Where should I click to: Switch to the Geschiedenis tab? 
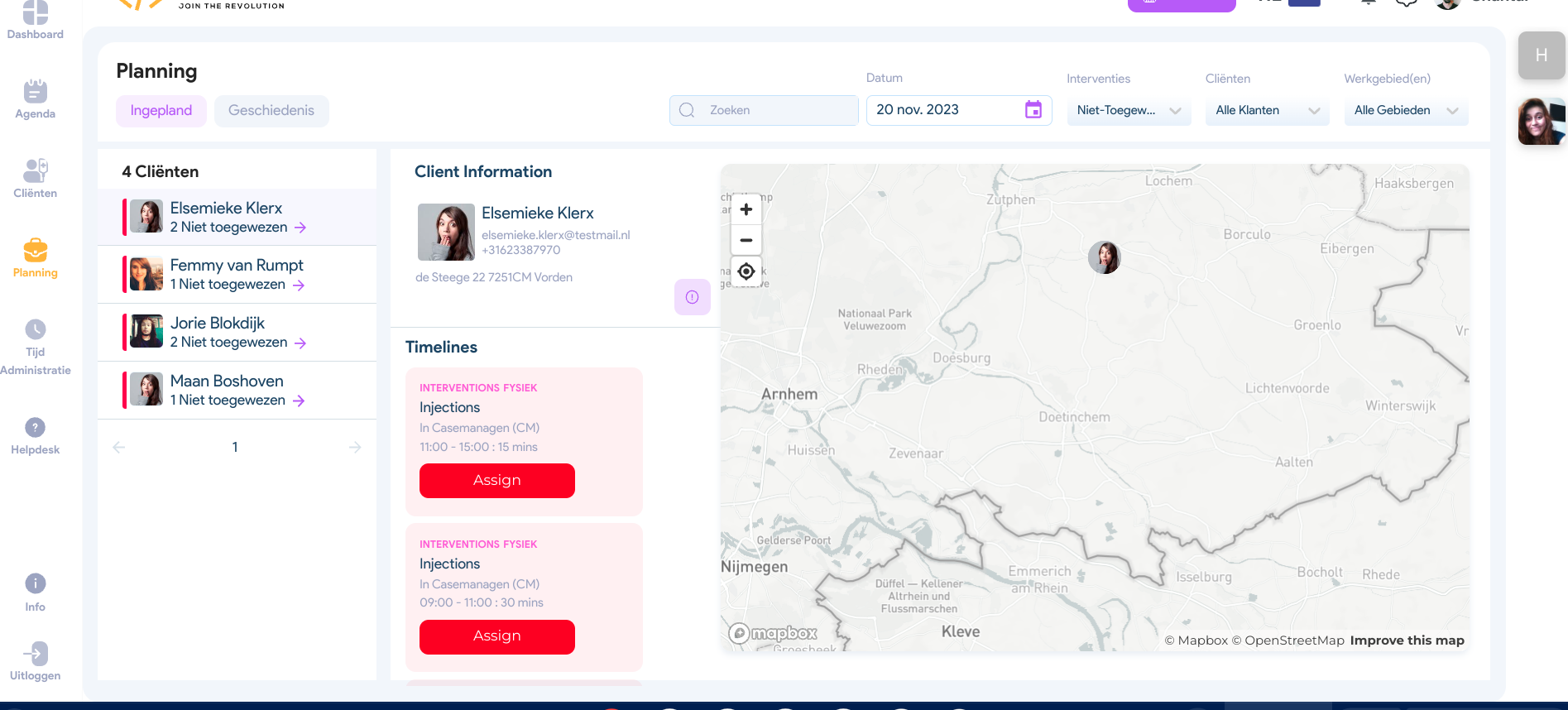pyautogui.click(x=271, y=111)
